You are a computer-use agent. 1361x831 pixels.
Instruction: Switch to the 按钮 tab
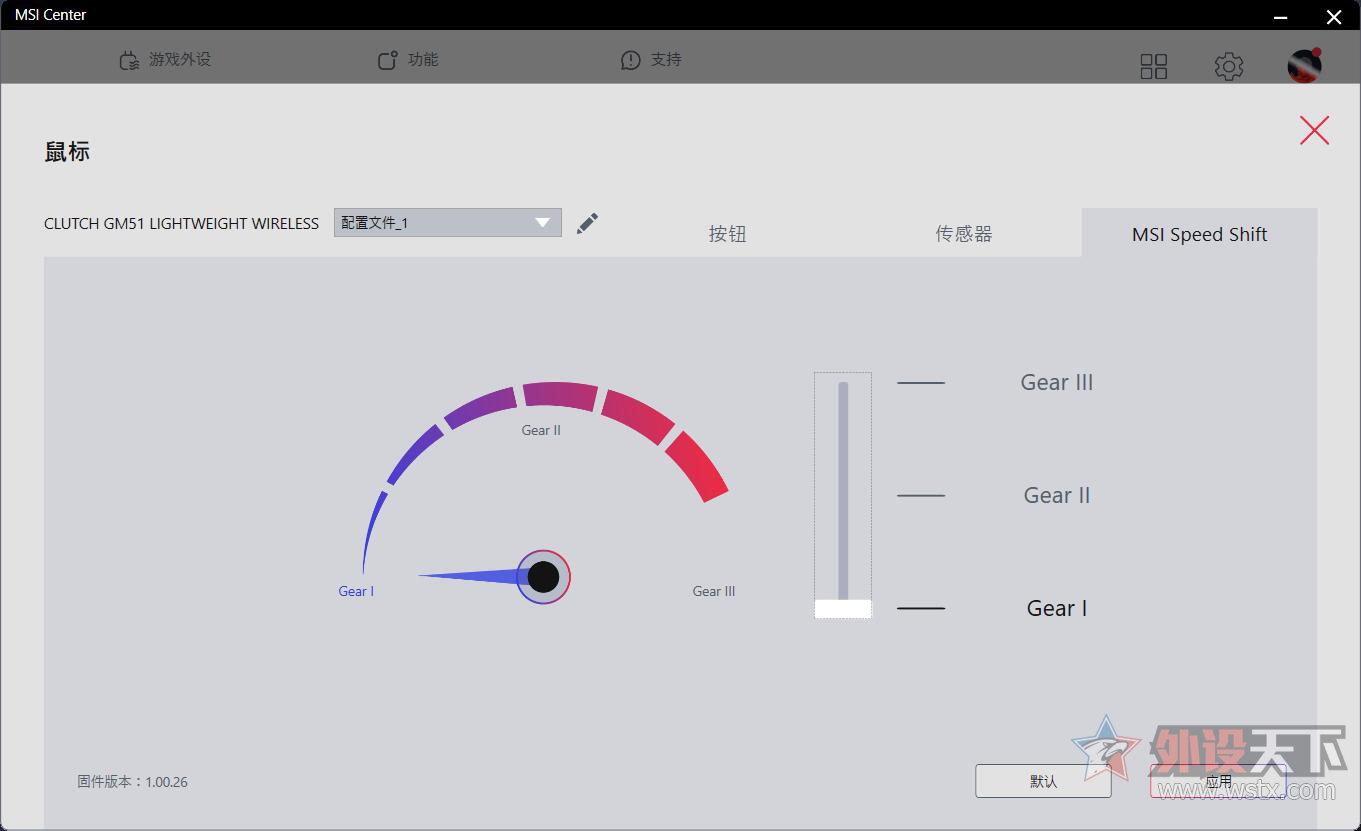(x=728, y=234)
